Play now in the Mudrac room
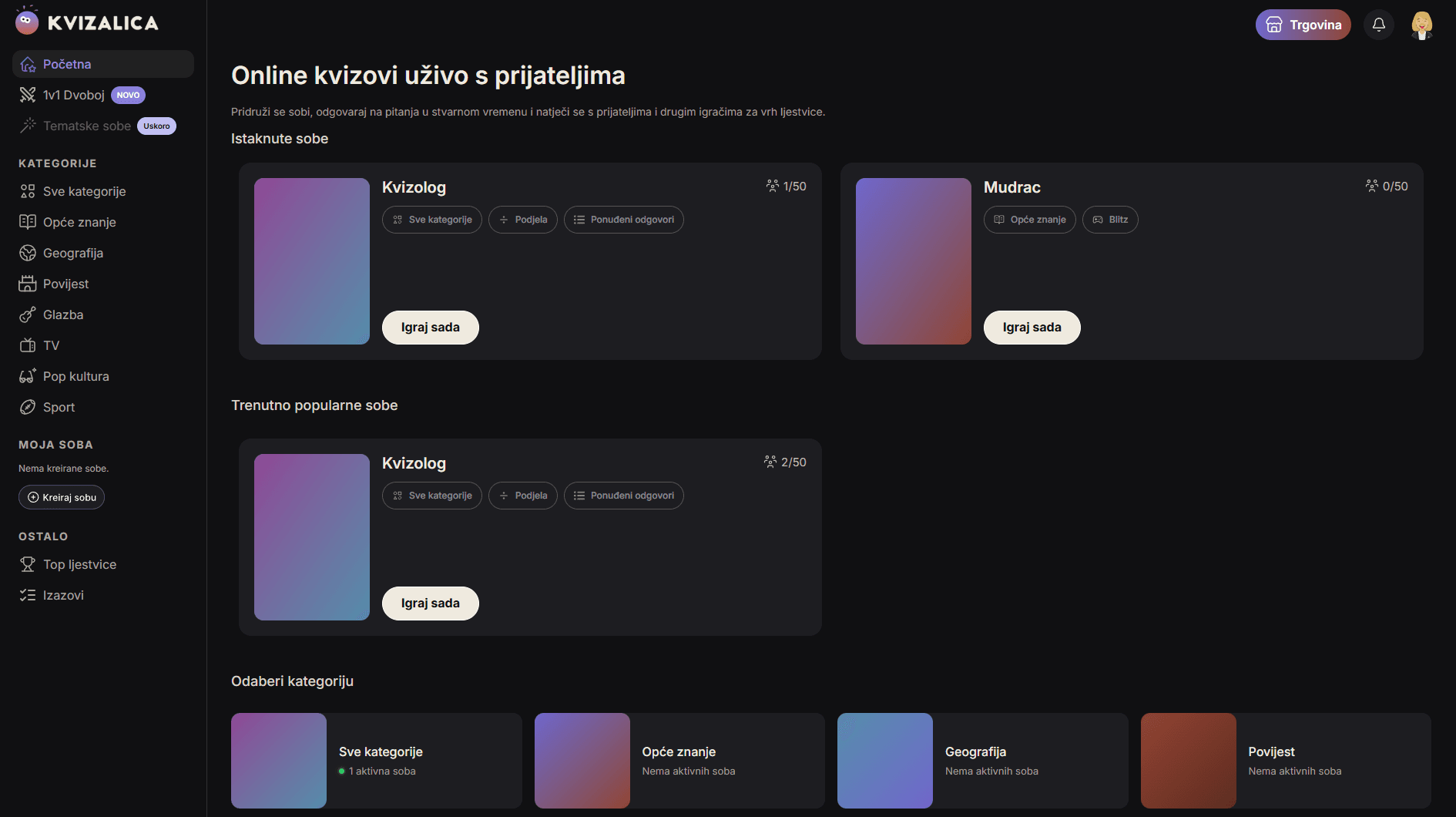 (1032, 328)
